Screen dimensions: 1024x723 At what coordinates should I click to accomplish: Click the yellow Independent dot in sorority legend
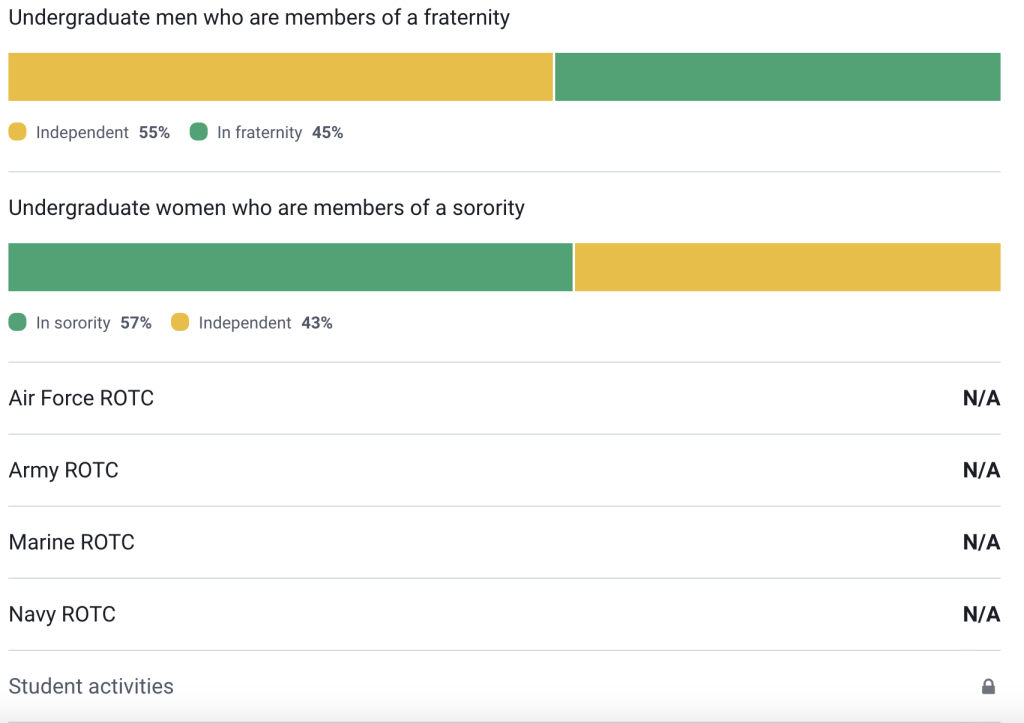coord(180,322)
